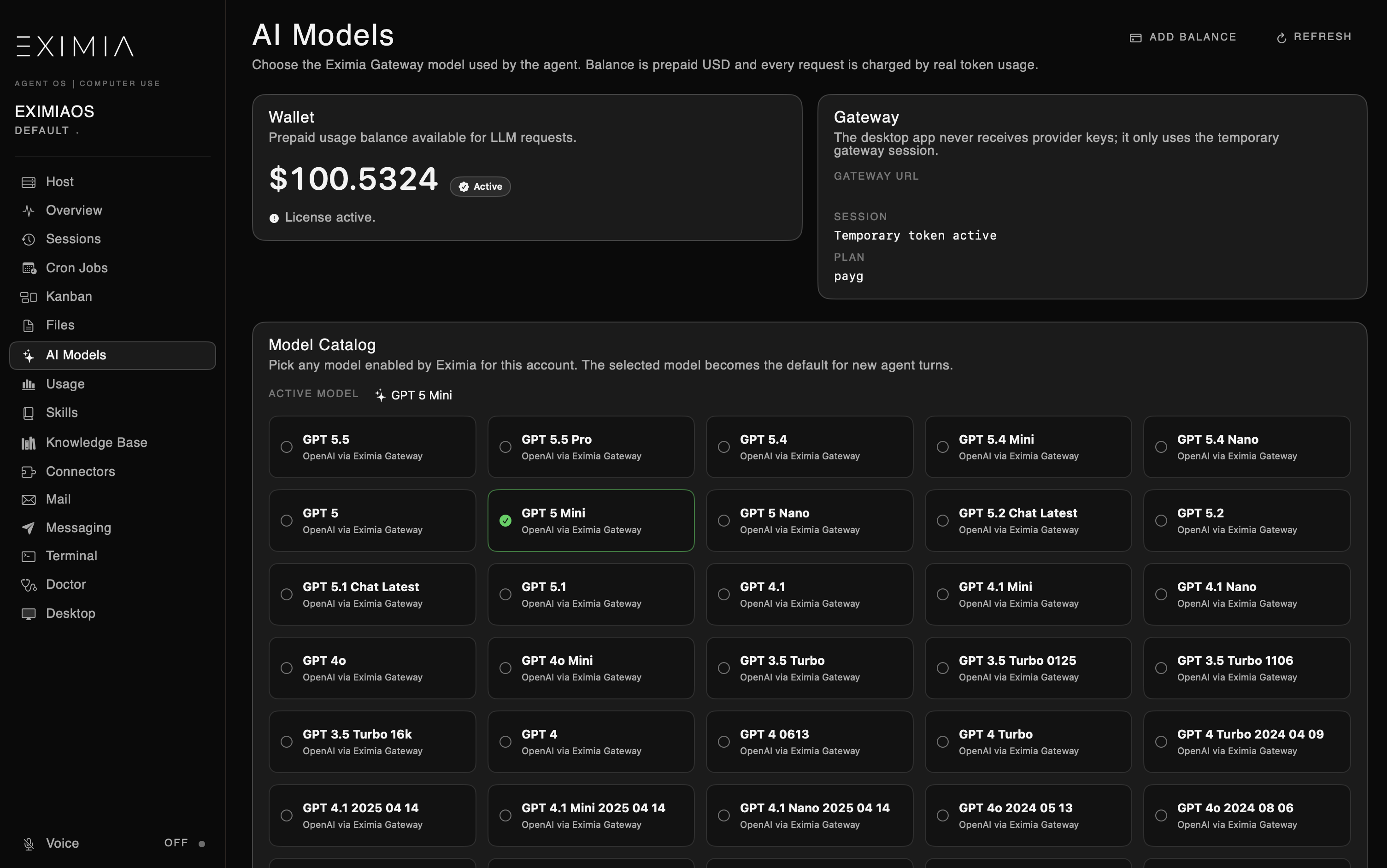Click the Desktop monitor icon

28,614
